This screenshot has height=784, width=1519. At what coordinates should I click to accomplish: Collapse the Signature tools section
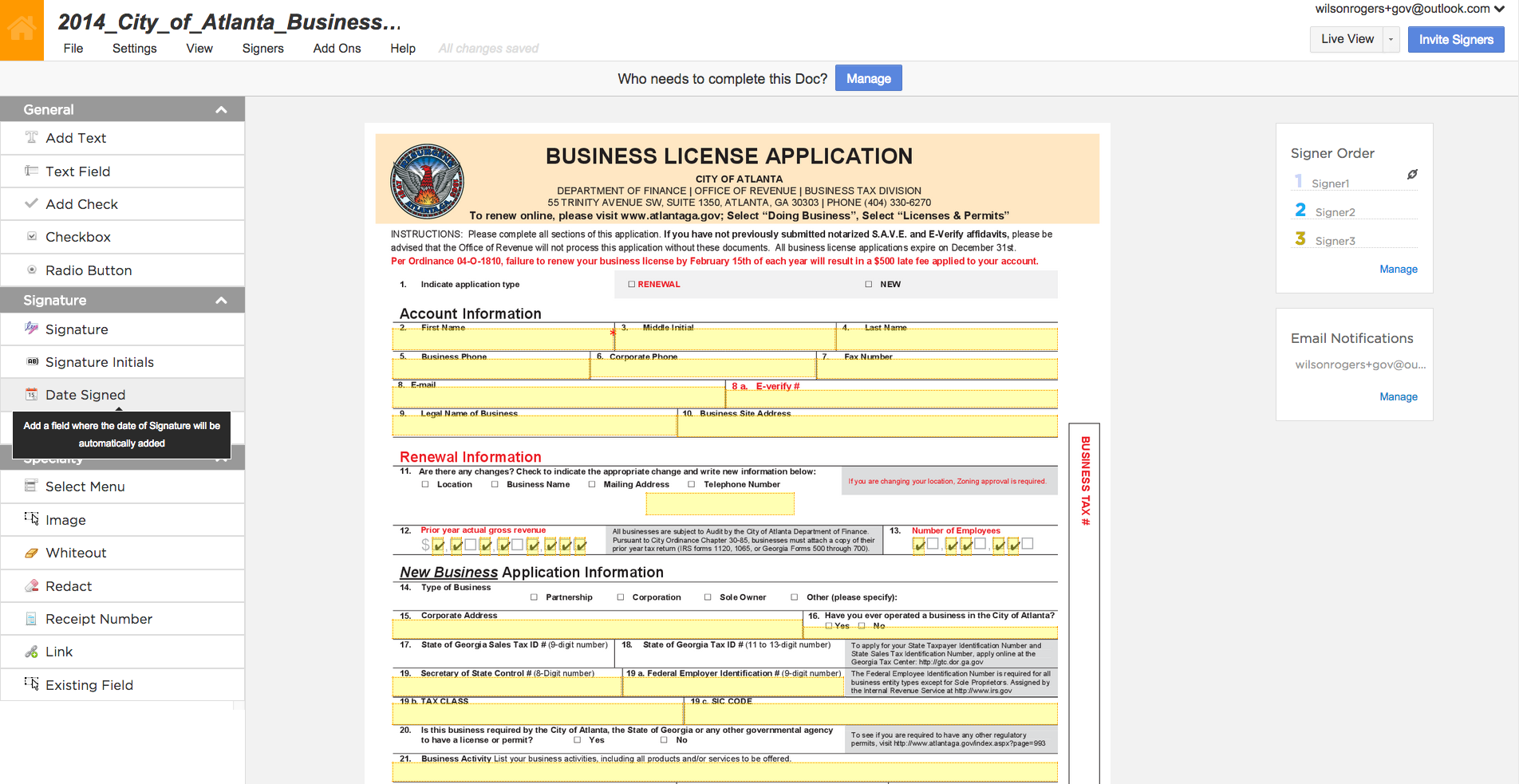[x=221, y=300]
